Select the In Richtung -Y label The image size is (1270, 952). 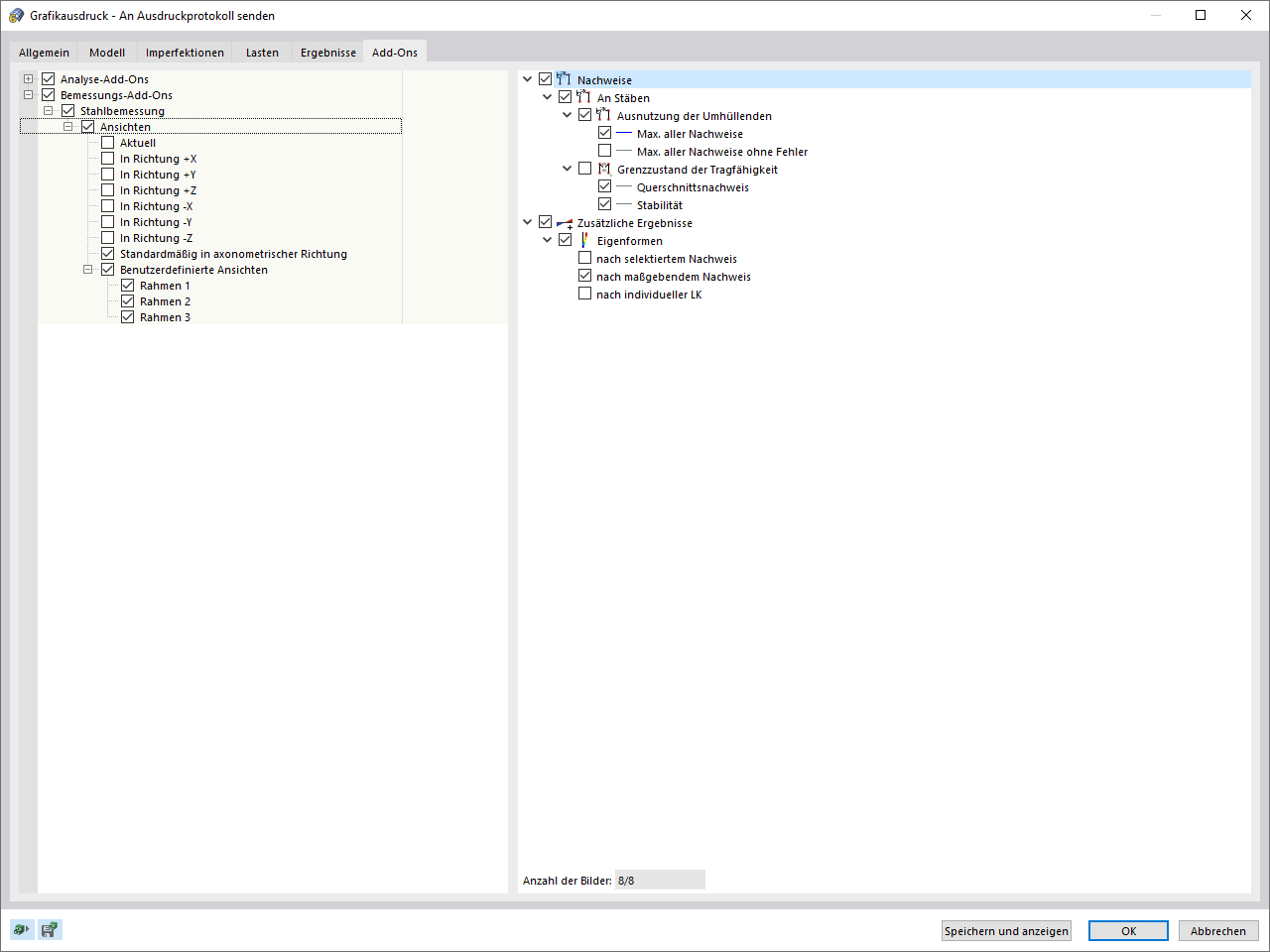coord(156,222)
